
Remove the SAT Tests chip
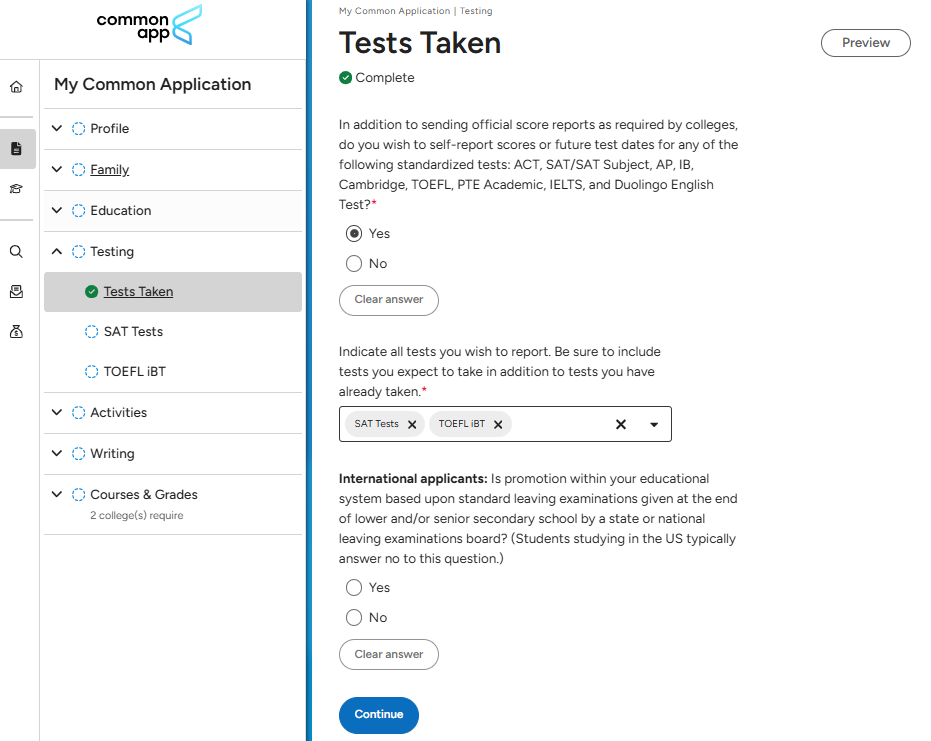coord(412,424)
